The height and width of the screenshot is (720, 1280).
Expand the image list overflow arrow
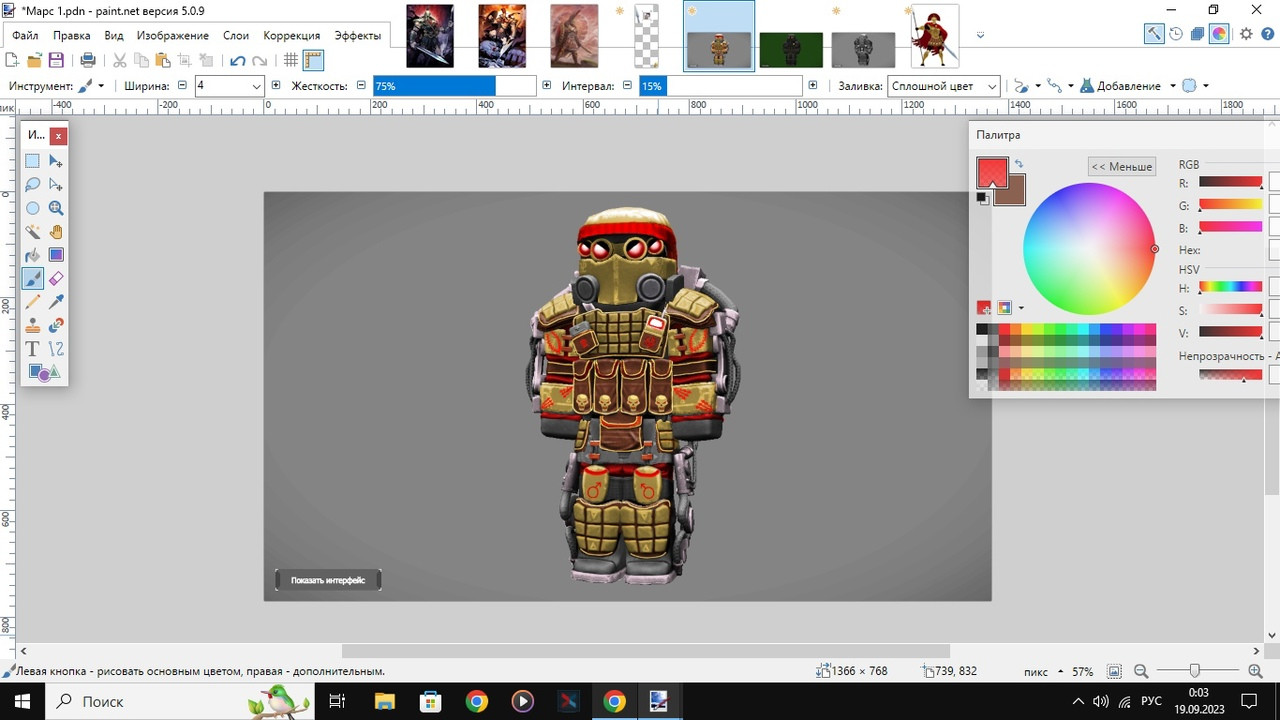pyautogui.click(x=980, y=36)
